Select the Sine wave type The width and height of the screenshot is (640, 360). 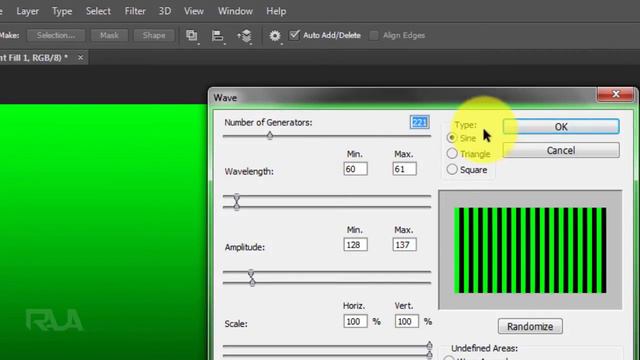452,138
